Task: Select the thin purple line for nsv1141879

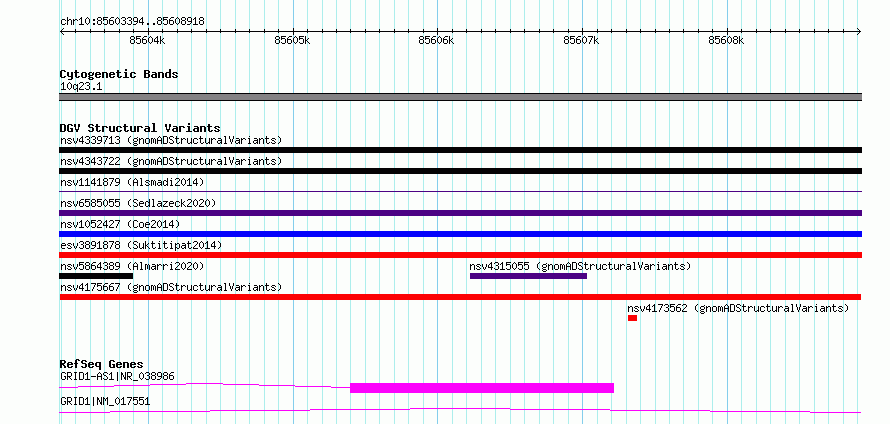Action: (460, 192)
